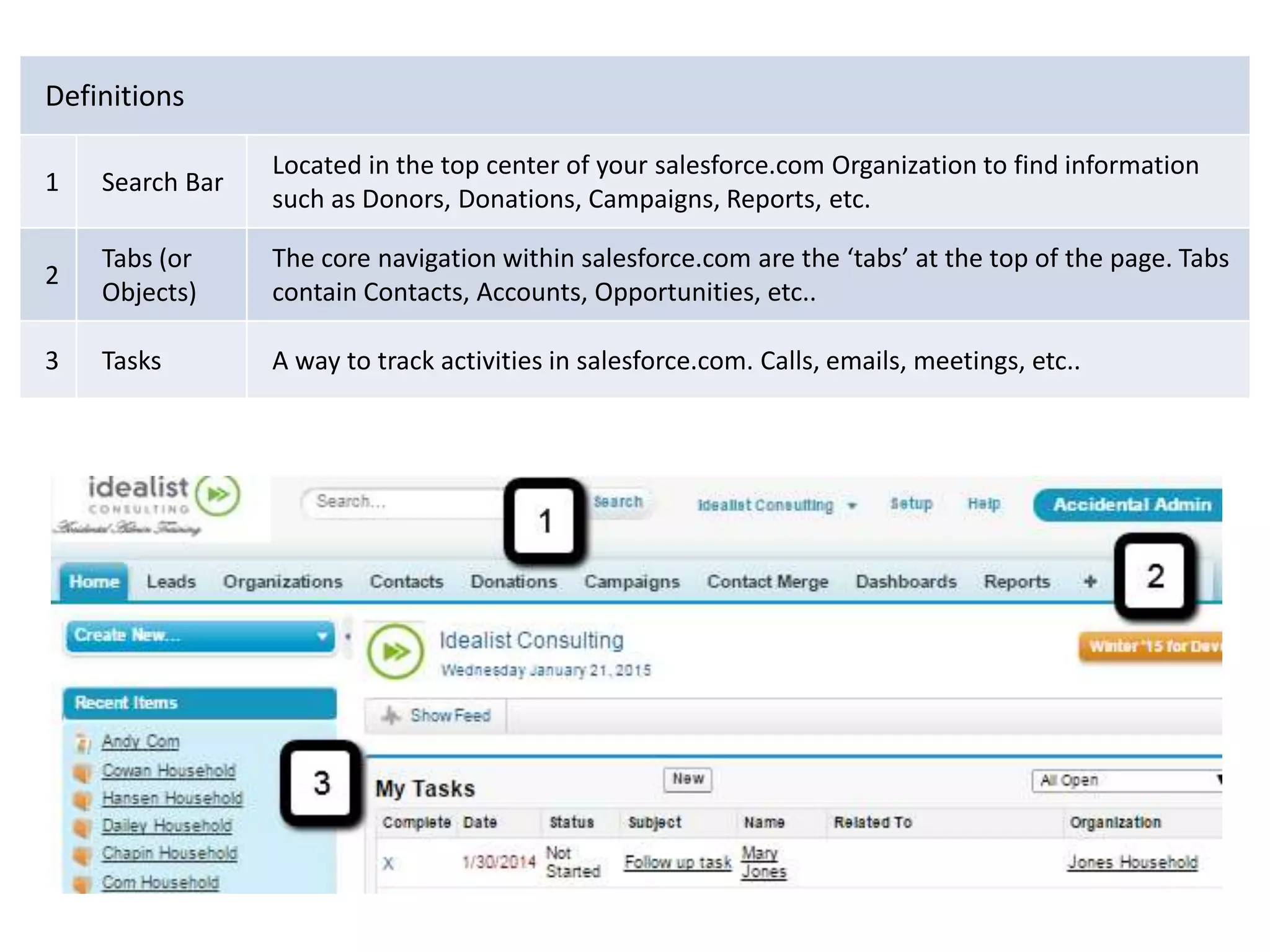The image size is (1270, 952).
Task: Click the Not Started status cell
Action: pos(573,862)
